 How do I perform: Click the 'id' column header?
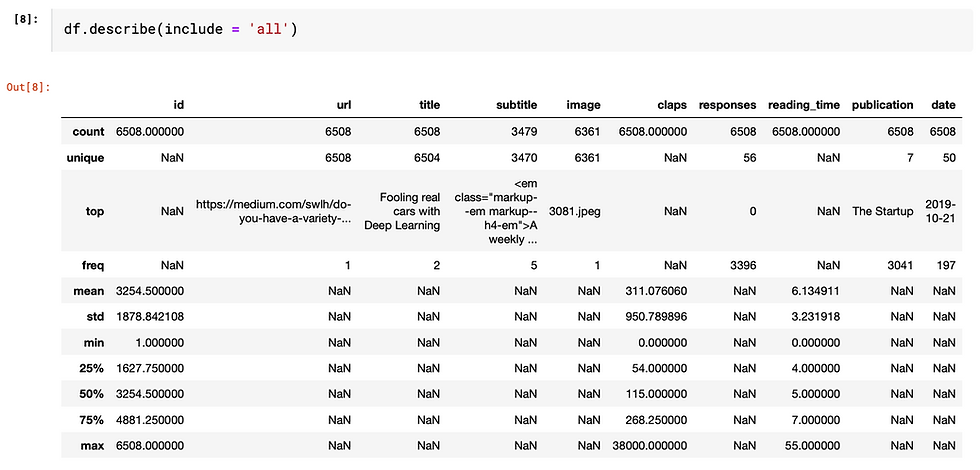(x=178, y=105)
